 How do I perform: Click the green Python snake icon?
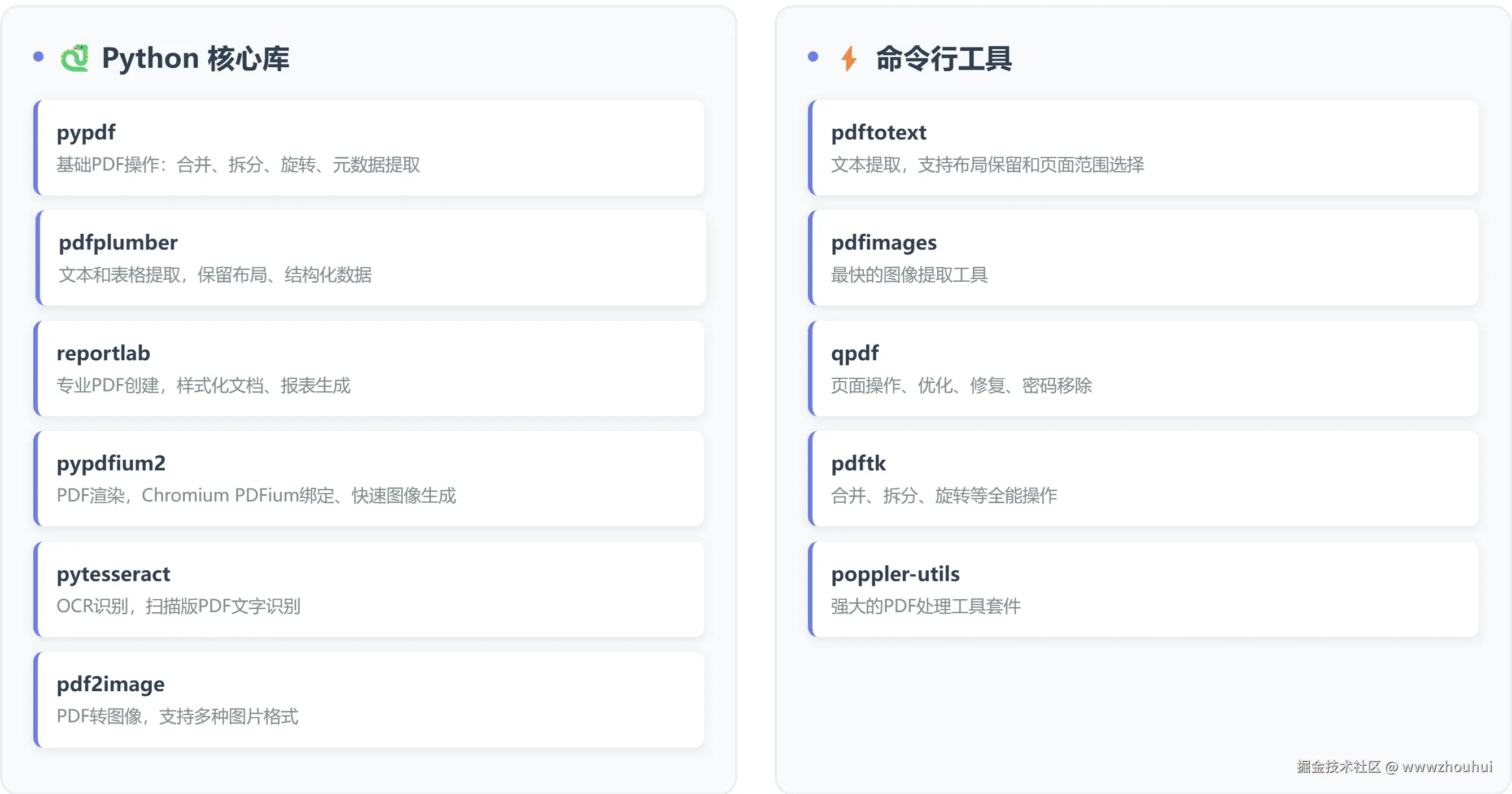(75, 58)
